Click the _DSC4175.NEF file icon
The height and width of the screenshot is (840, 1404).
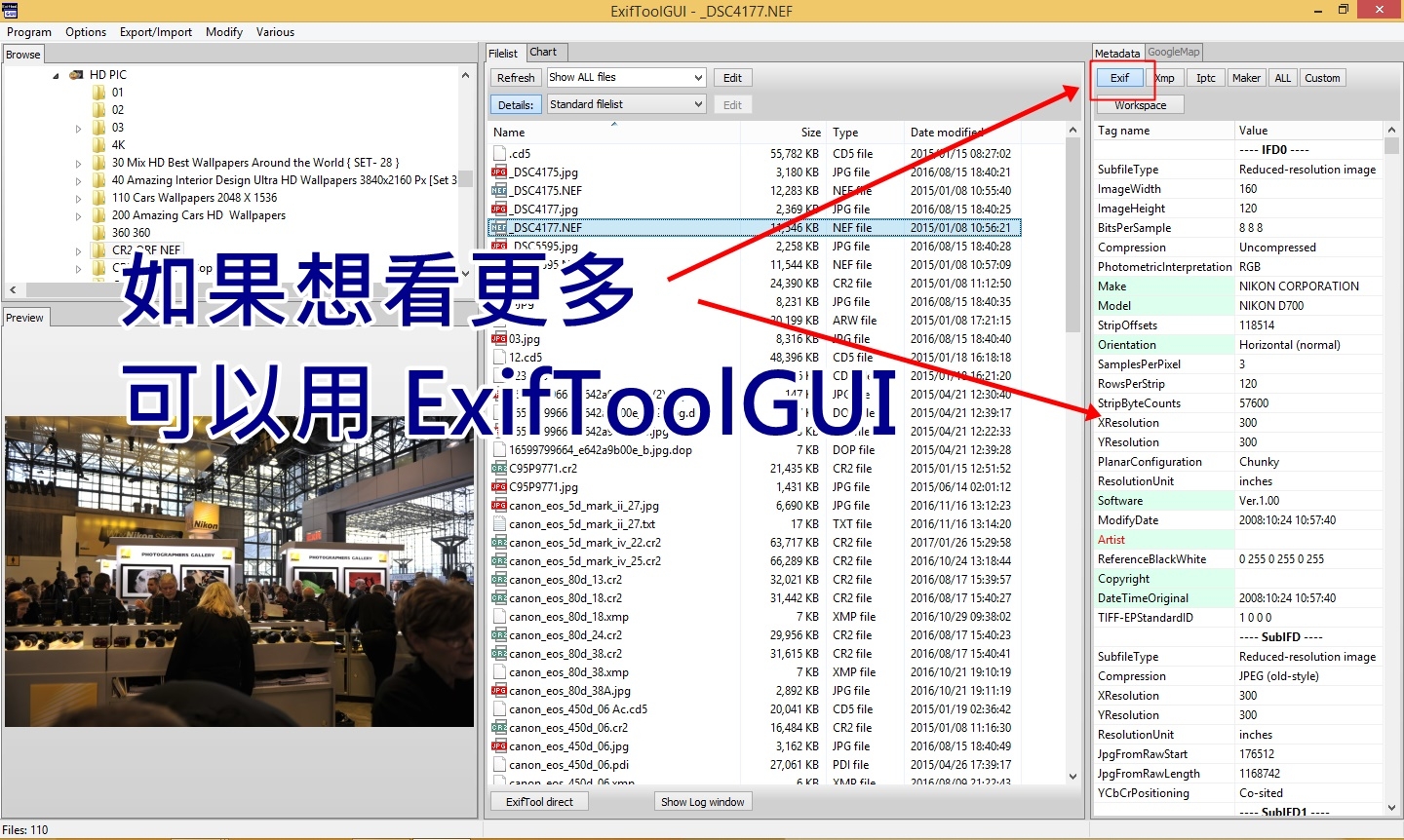click(499, 190)
